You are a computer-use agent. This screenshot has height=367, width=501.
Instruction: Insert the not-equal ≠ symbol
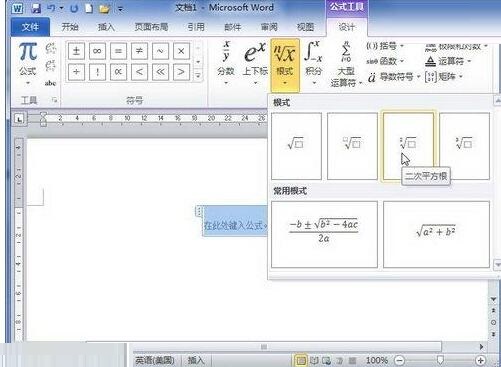pos(139,51)
